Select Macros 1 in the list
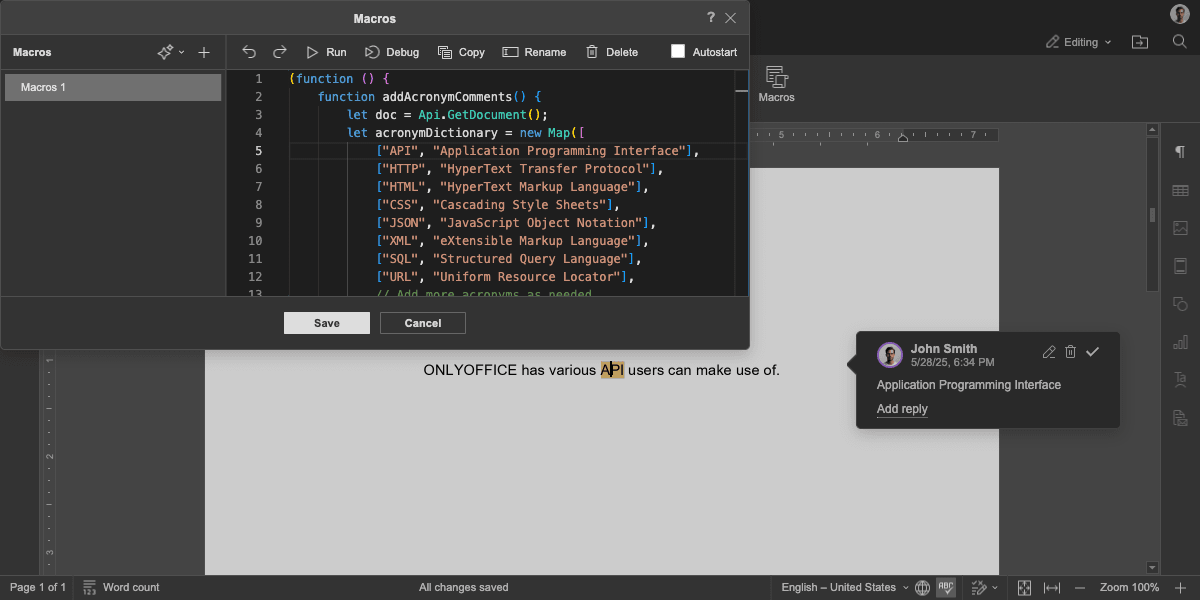 113,87
